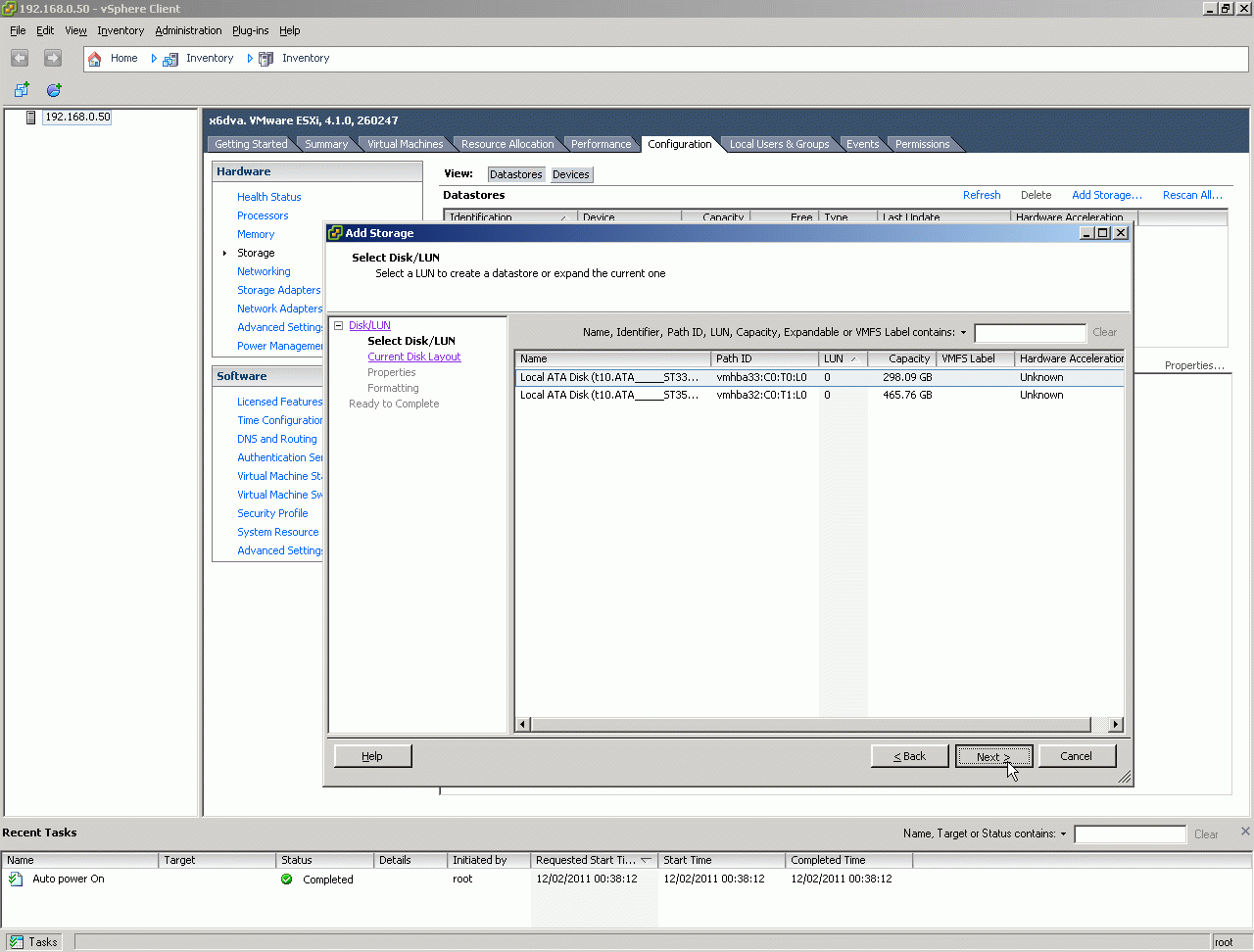This screenshot has height=952, width=1254.
Task: Click the Properties... link below Datastores
Action: click(1194, 365)
